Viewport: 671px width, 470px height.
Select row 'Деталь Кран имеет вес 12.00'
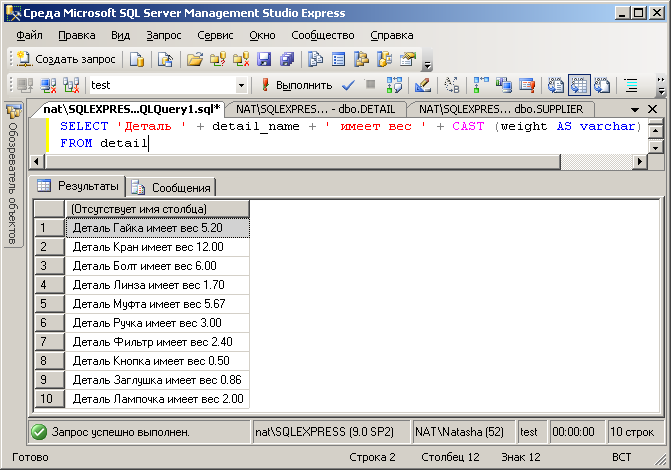pyautogui.click(x=157, y=247)
